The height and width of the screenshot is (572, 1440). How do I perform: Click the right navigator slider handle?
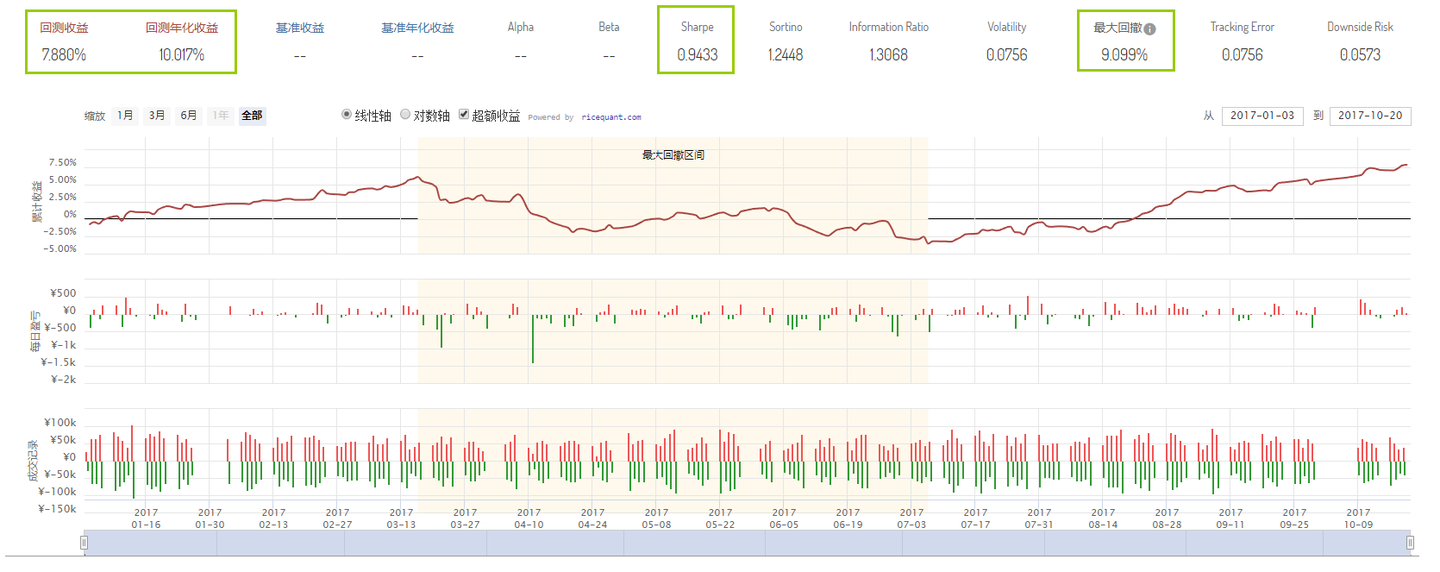[x=1410, y=543]
